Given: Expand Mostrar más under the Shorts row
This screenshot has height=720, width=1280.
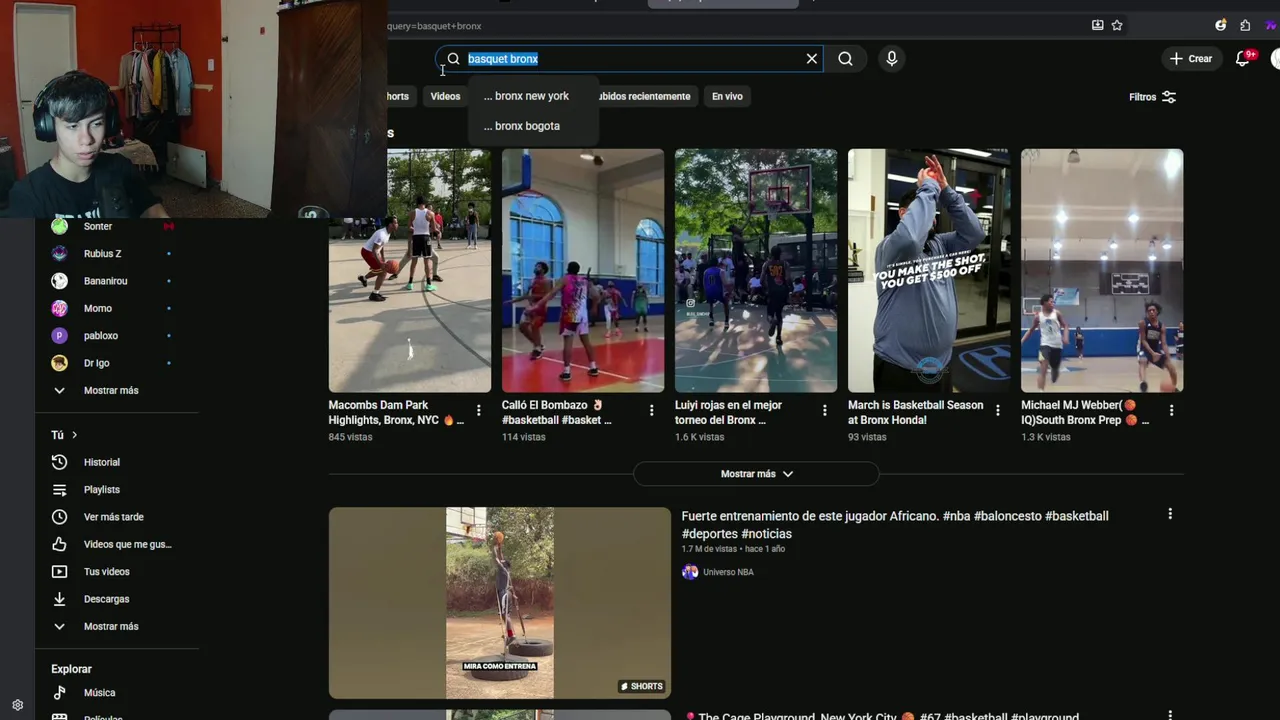Looking at the screenshot, I should click(756, 474).
